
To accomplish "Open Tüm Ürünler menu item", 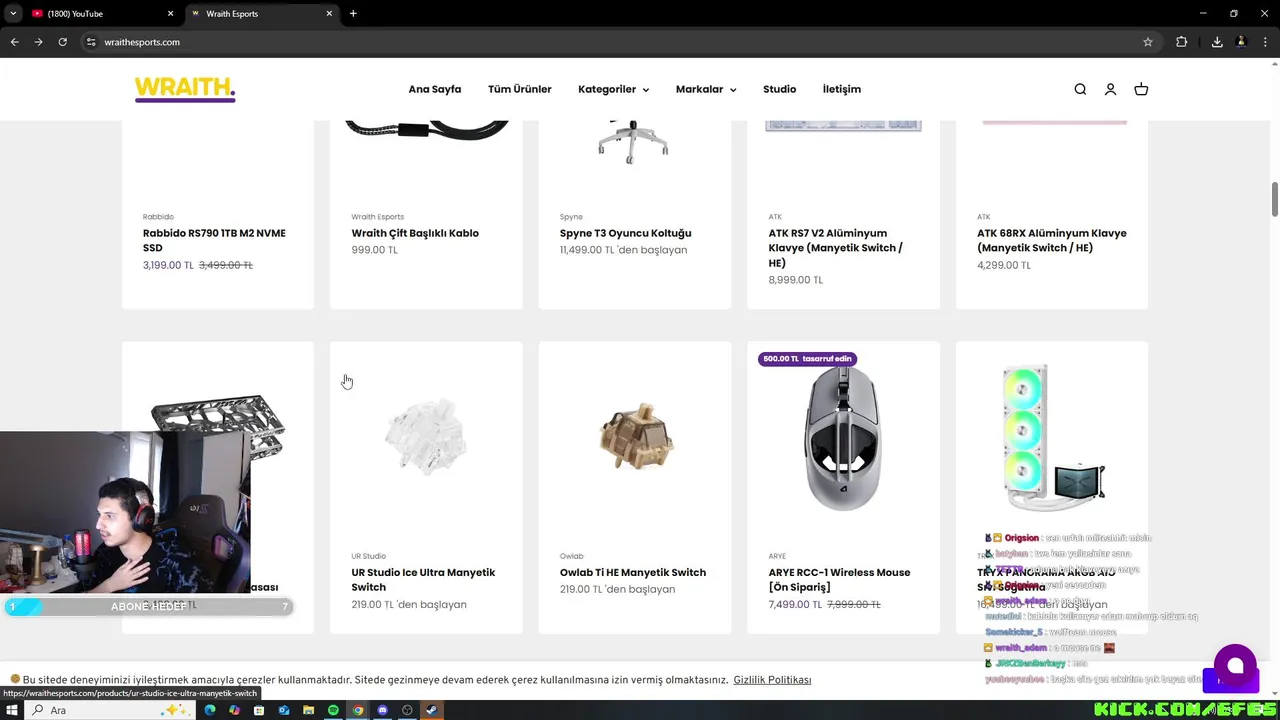I will point(519,89).
